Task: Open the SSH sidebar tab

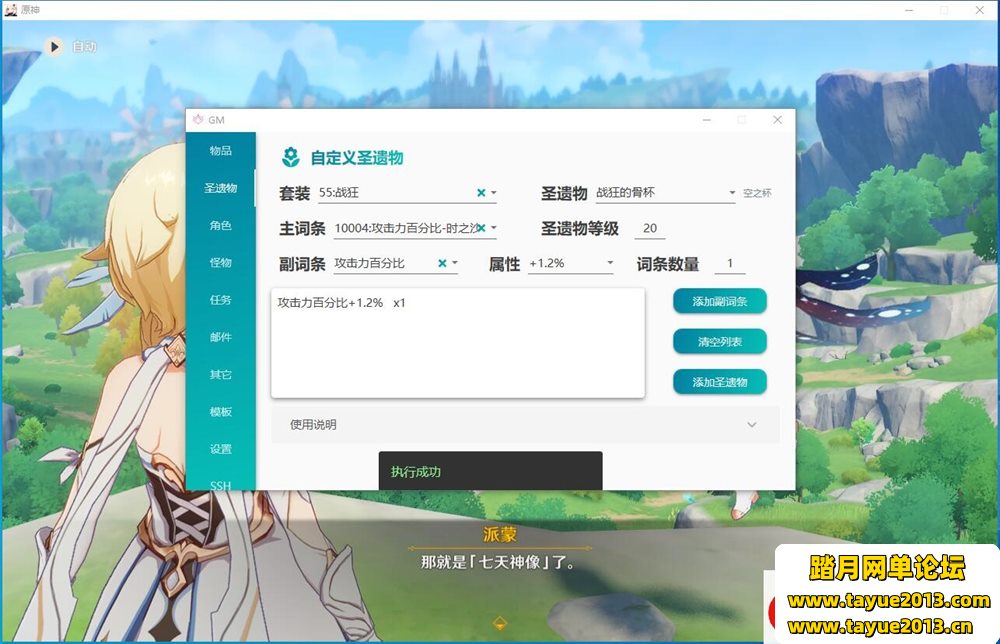Action: click(221, 485)
